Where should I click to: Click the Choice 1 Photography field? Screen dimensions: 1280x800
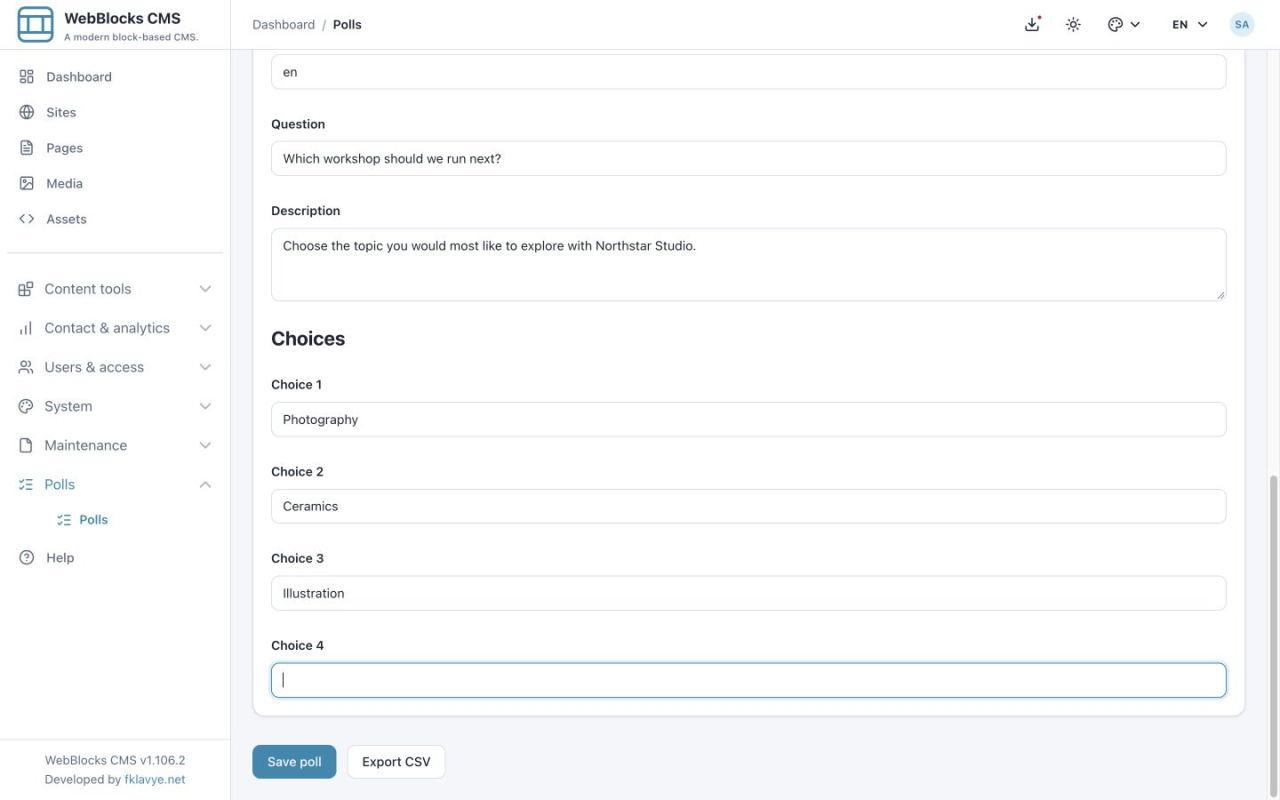click(748, 419)
